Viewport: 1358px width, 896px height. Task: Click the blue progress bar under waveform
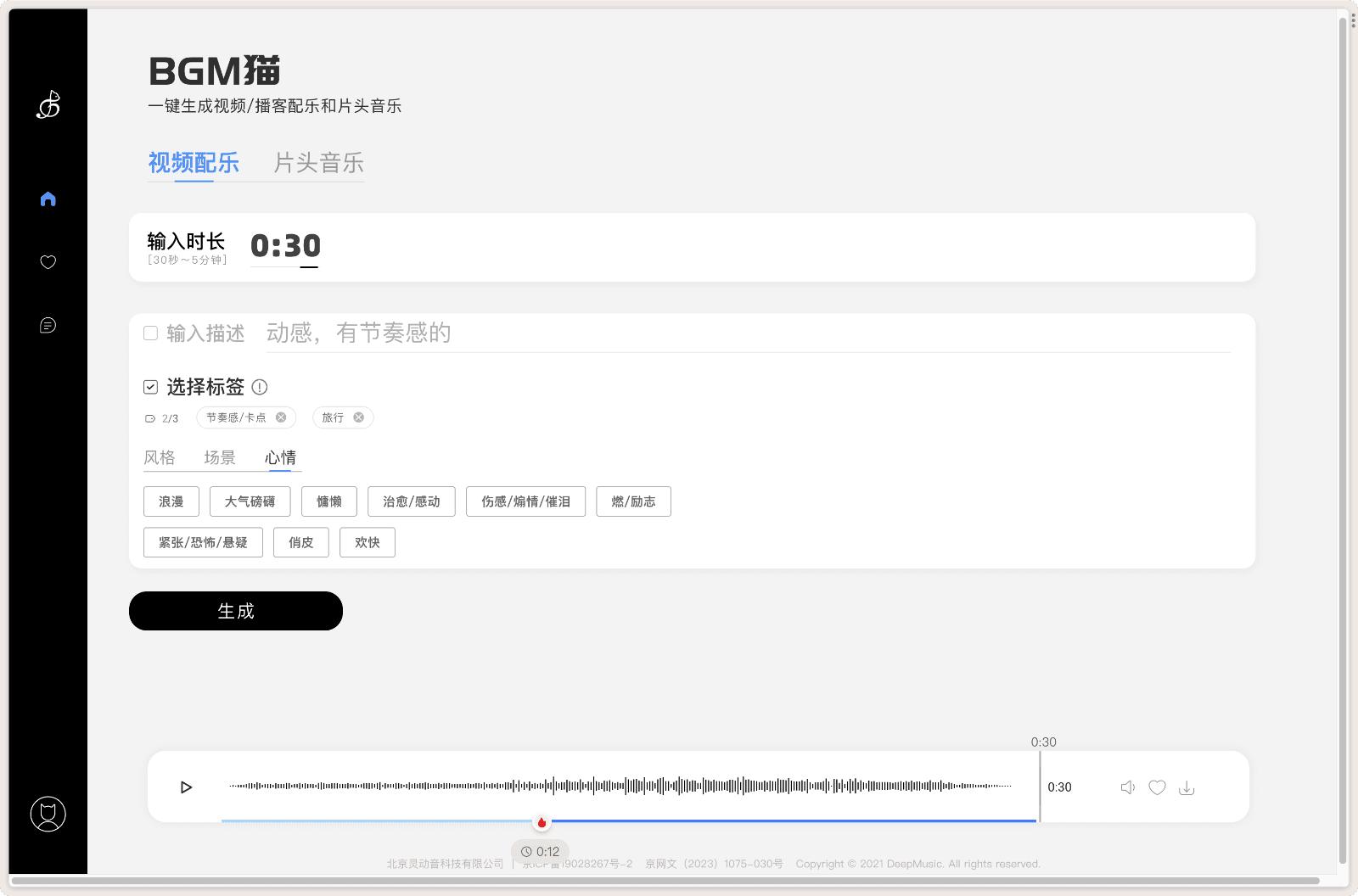pos(629,821)
